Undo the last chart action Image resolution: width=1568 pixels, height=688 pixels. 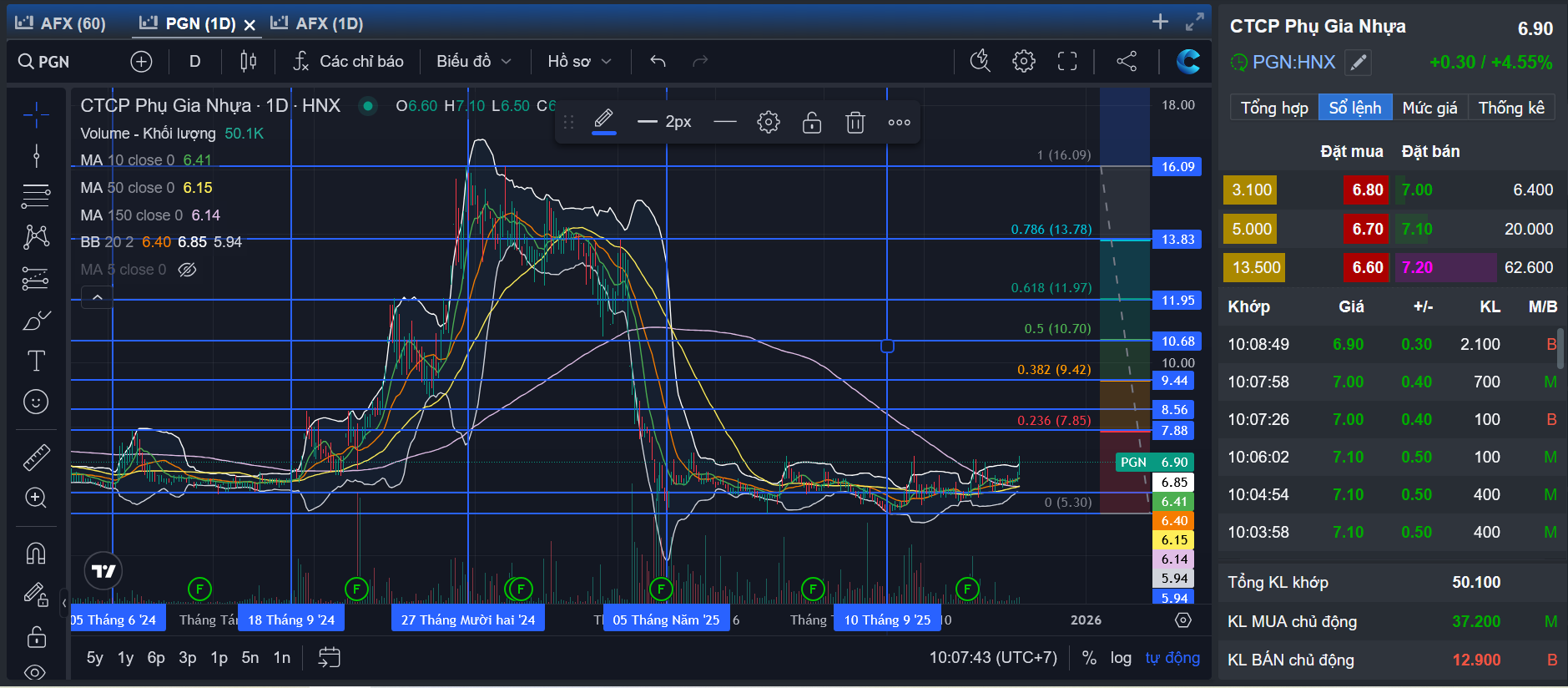[658, 61]
